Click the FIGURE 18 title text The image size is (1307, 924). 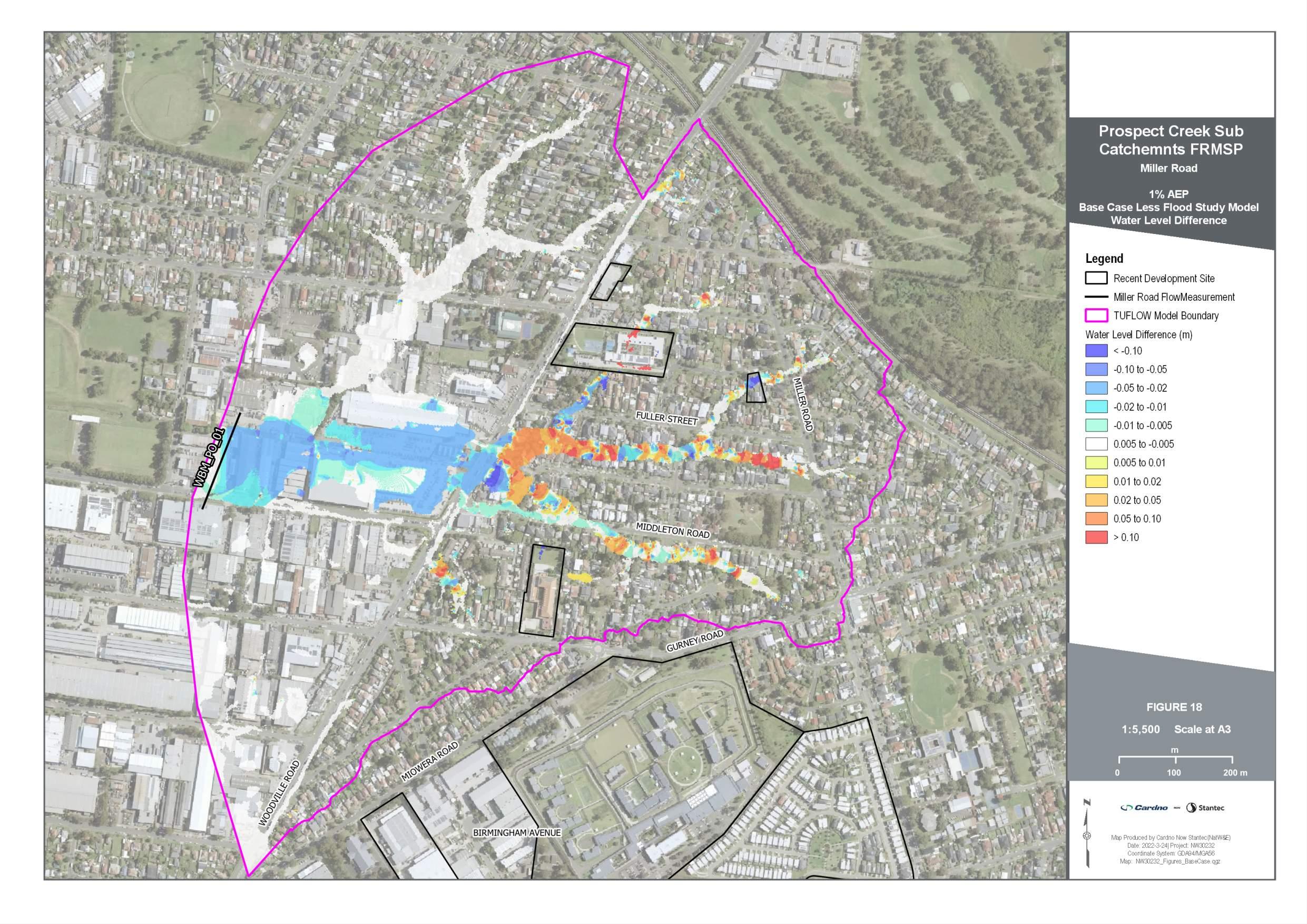(x=1174, y=707)
